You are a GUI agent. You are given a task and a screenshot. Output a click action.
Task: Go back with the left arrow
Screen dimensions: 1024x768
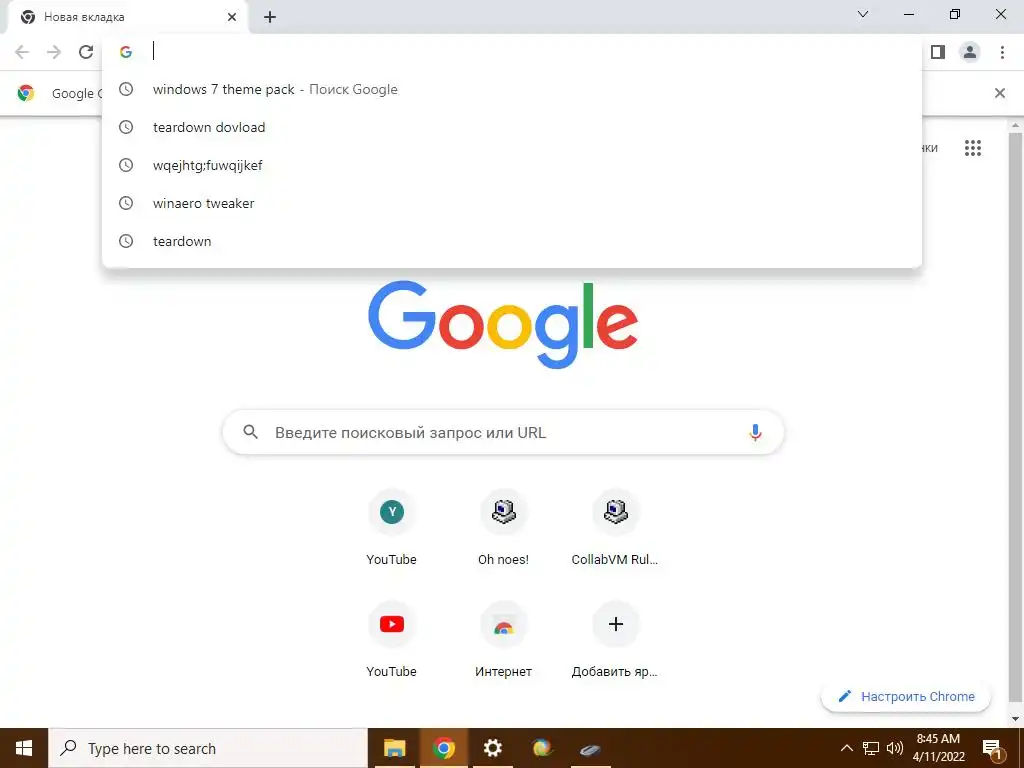(22, 52)
